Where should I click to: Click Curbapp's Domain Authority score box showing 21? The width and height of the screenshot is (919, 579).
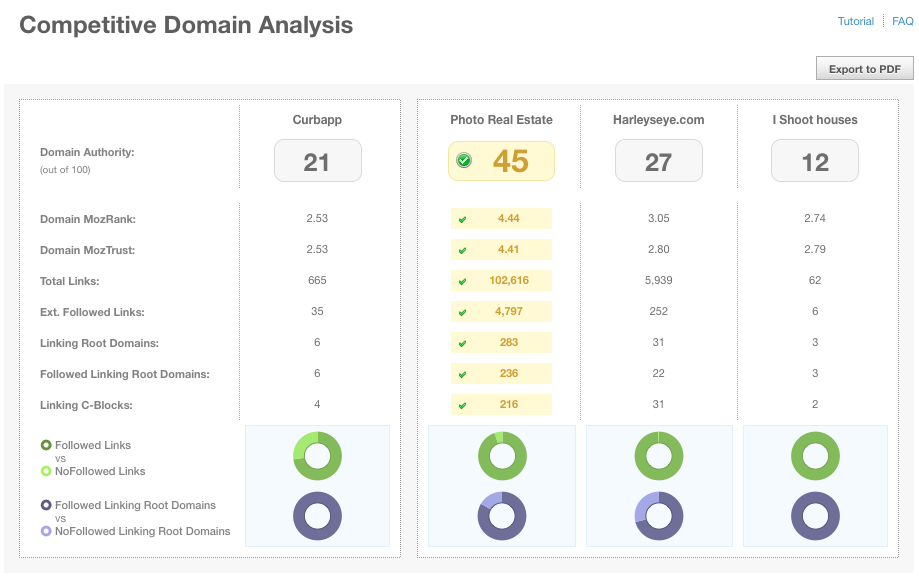coord(317,160)
